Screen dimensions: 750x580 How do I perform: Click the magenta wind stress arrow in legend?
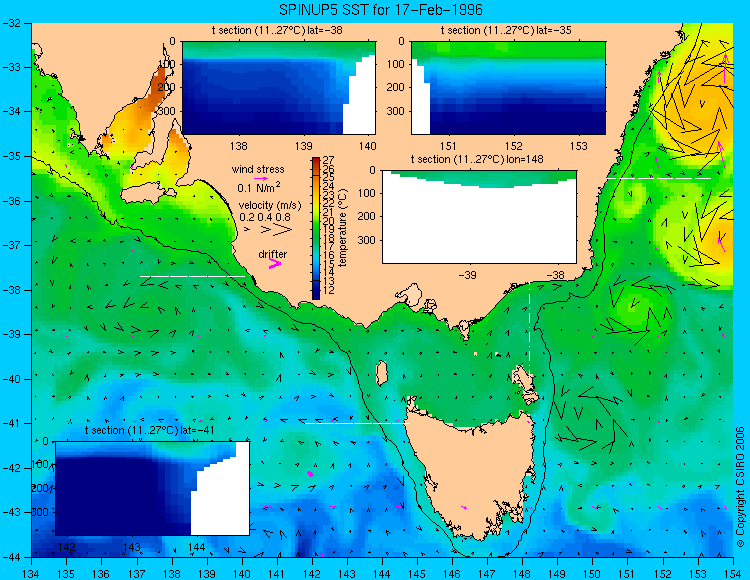pyautogui.click(x=260, y=178)
